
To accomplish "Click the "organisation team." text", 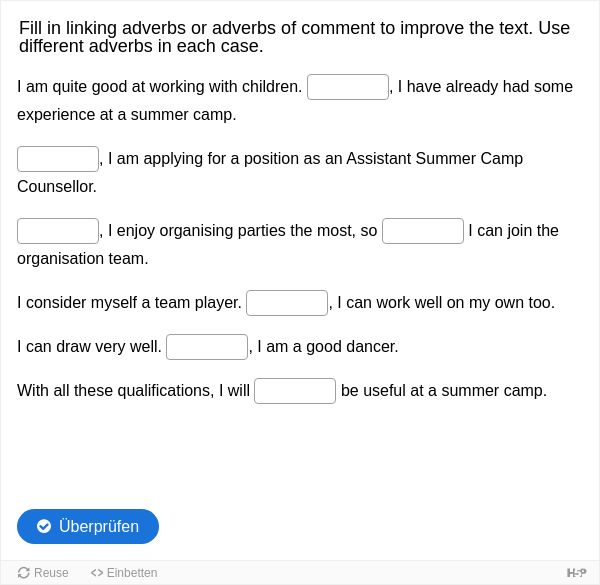I will point(83,259).
